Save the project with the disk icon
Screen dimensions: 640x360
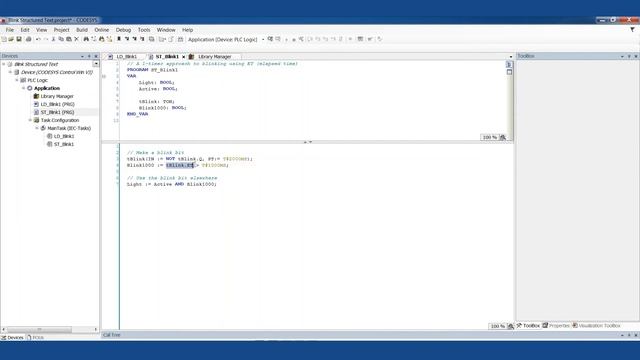click(x=19, y=39)
